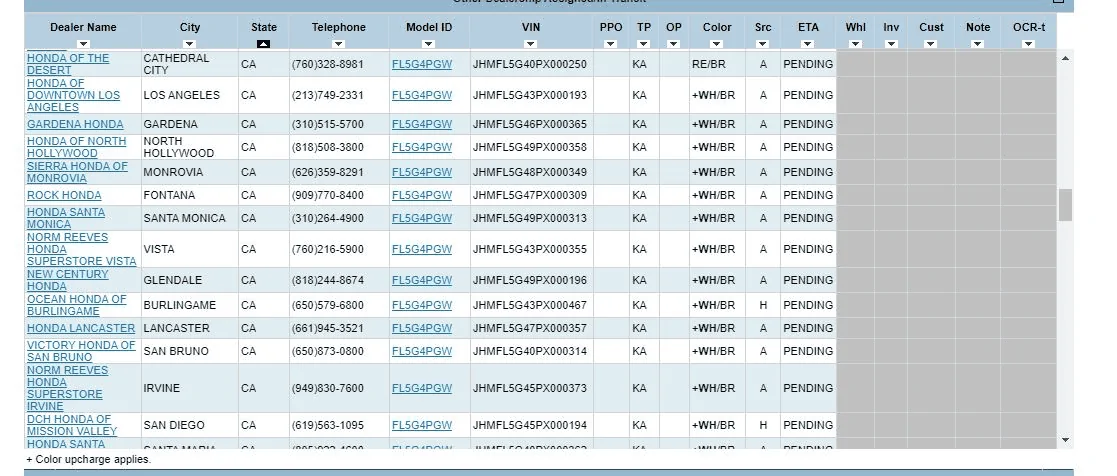The image size is (1117, 476).
Task: Click the OCR-t column dropdown arrow
Action: [1028, 44]
